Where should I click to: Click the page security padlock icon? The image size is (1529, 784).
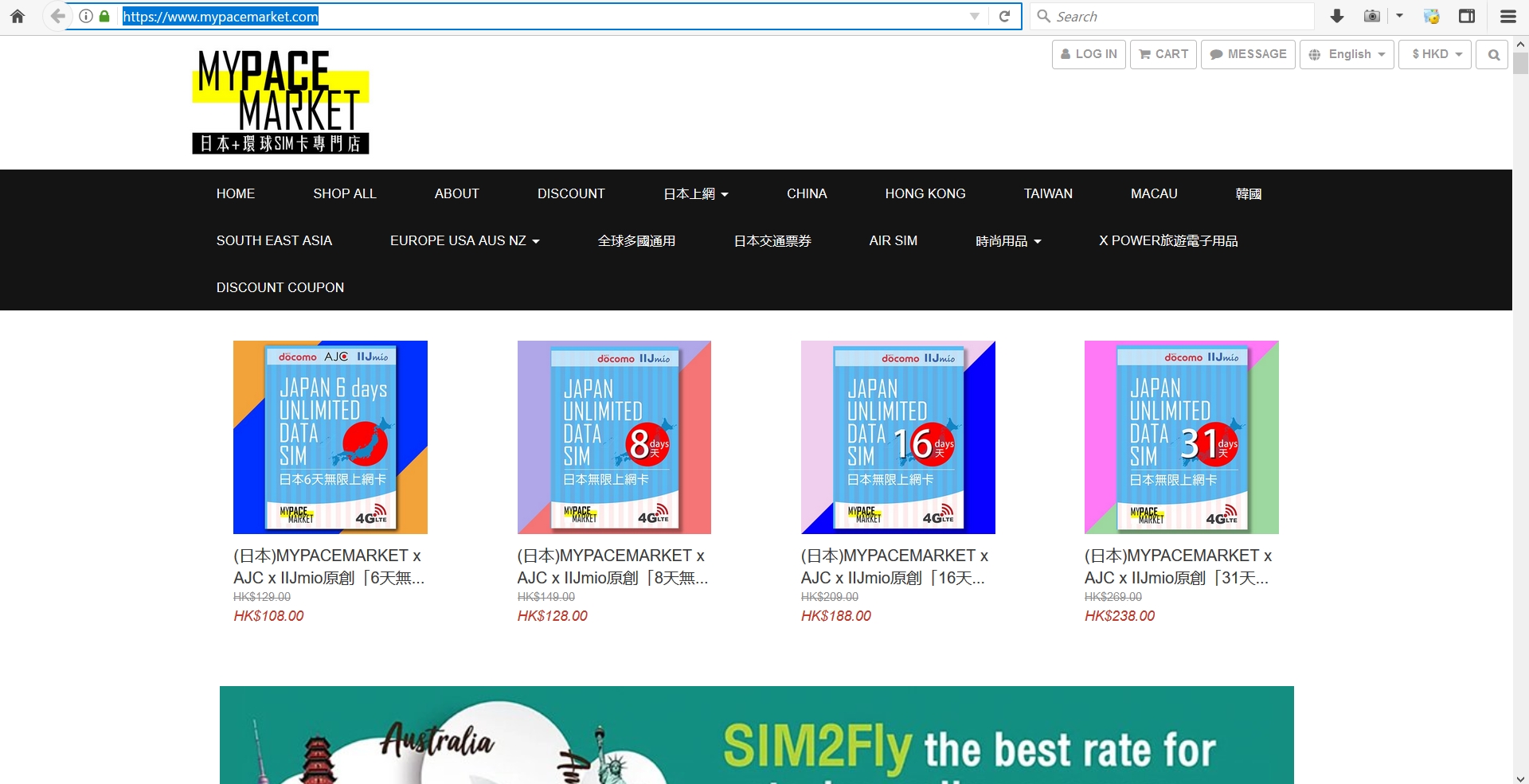[104, 16]
